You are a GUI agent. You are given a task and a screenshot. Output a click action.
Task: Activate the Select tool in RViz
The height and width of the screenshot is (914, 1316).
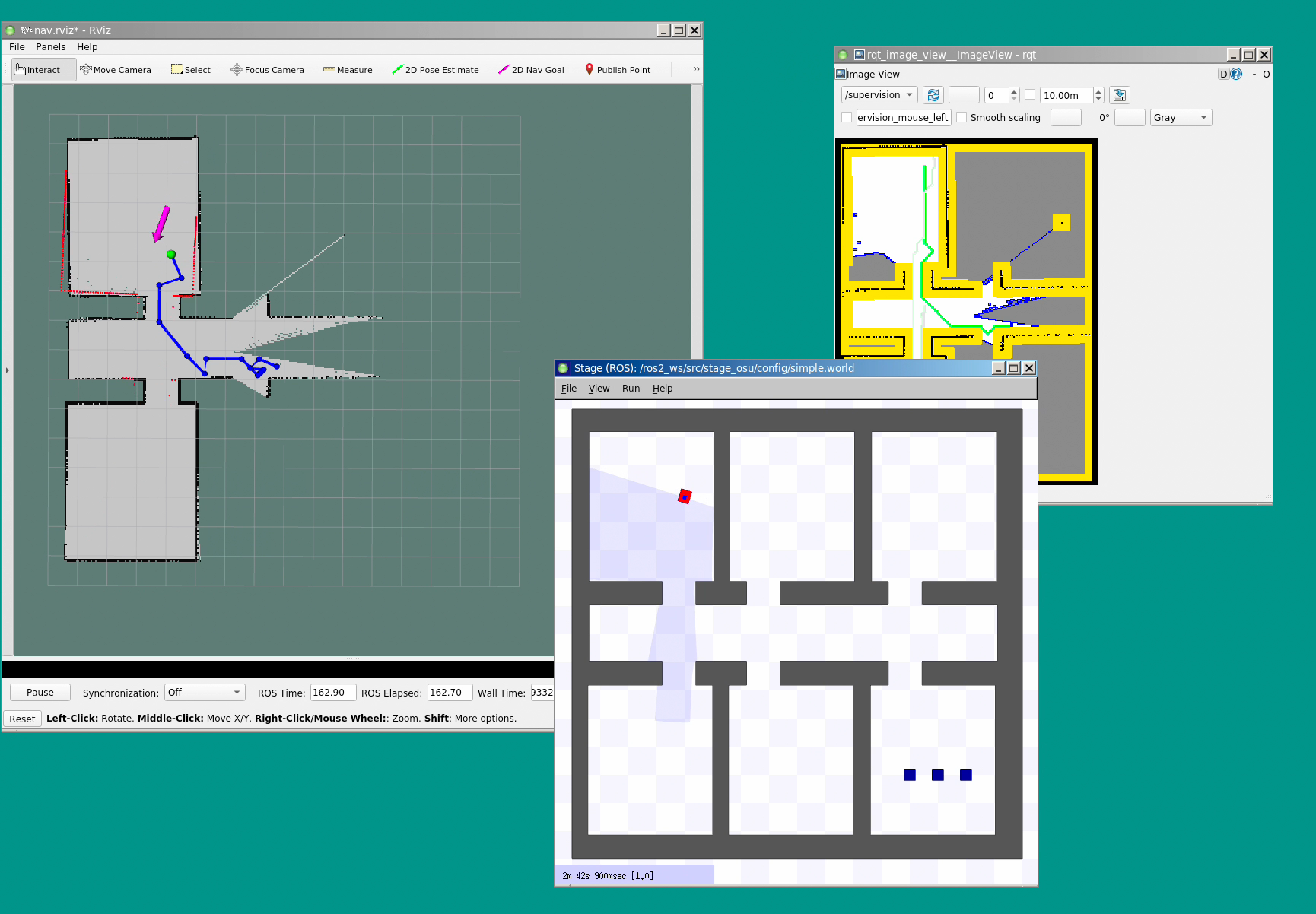191,70
